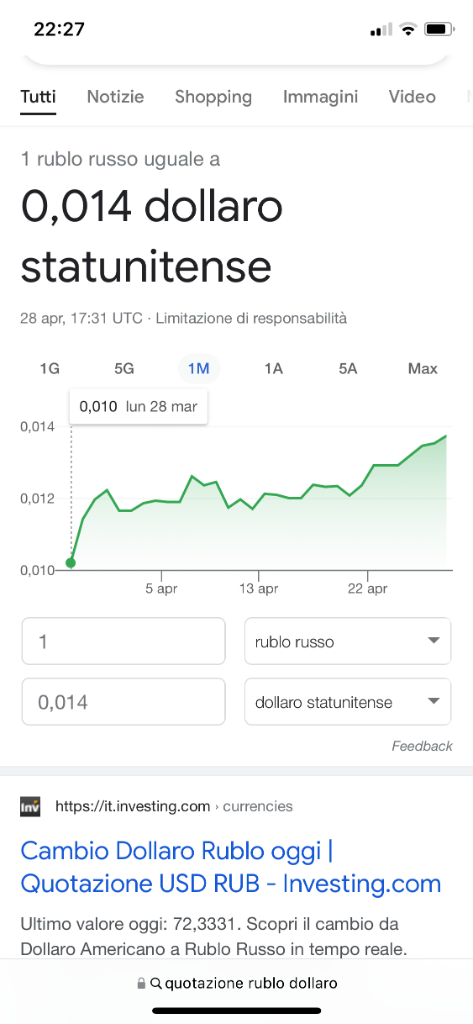Open Cambio Dollaro Rublo oggi result link
Viewport: 473px width, 1024px height.
point(231,868)
